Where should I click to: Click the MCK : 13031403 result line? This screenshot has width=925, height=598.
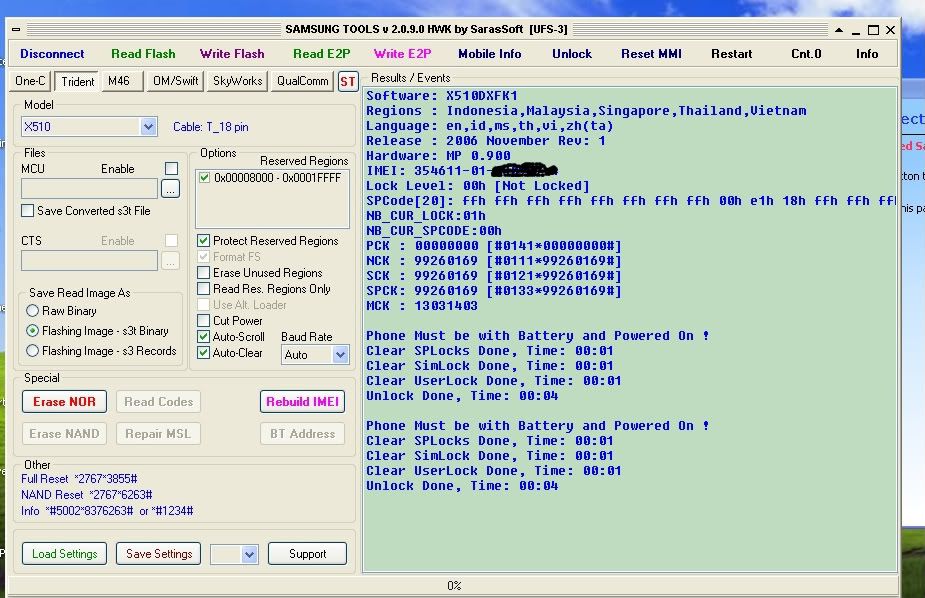click(x=422, y=305)
